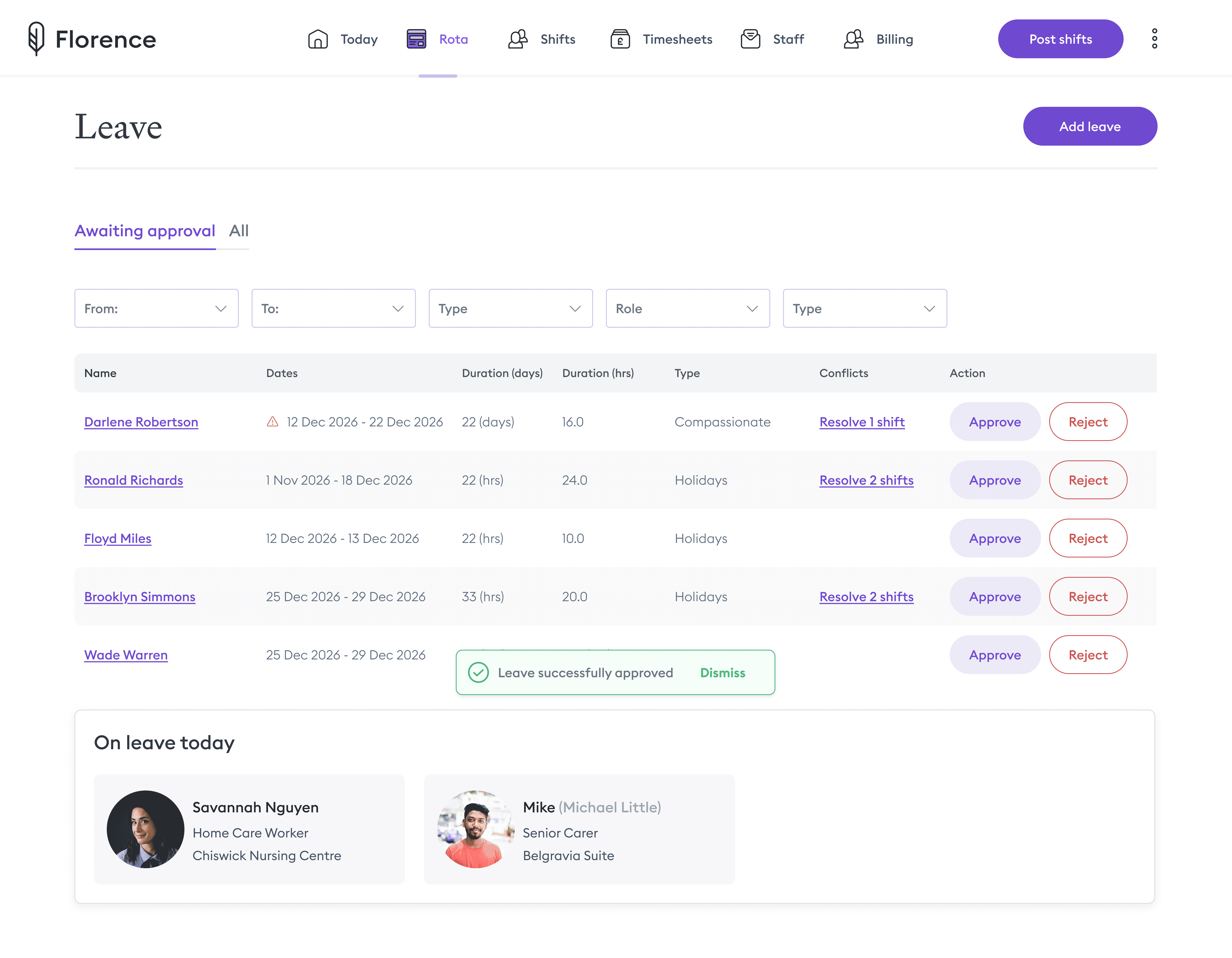
Task: Select the Savannah Nguyen leave card
Action: pyautogui.click(x=249, y=829)
